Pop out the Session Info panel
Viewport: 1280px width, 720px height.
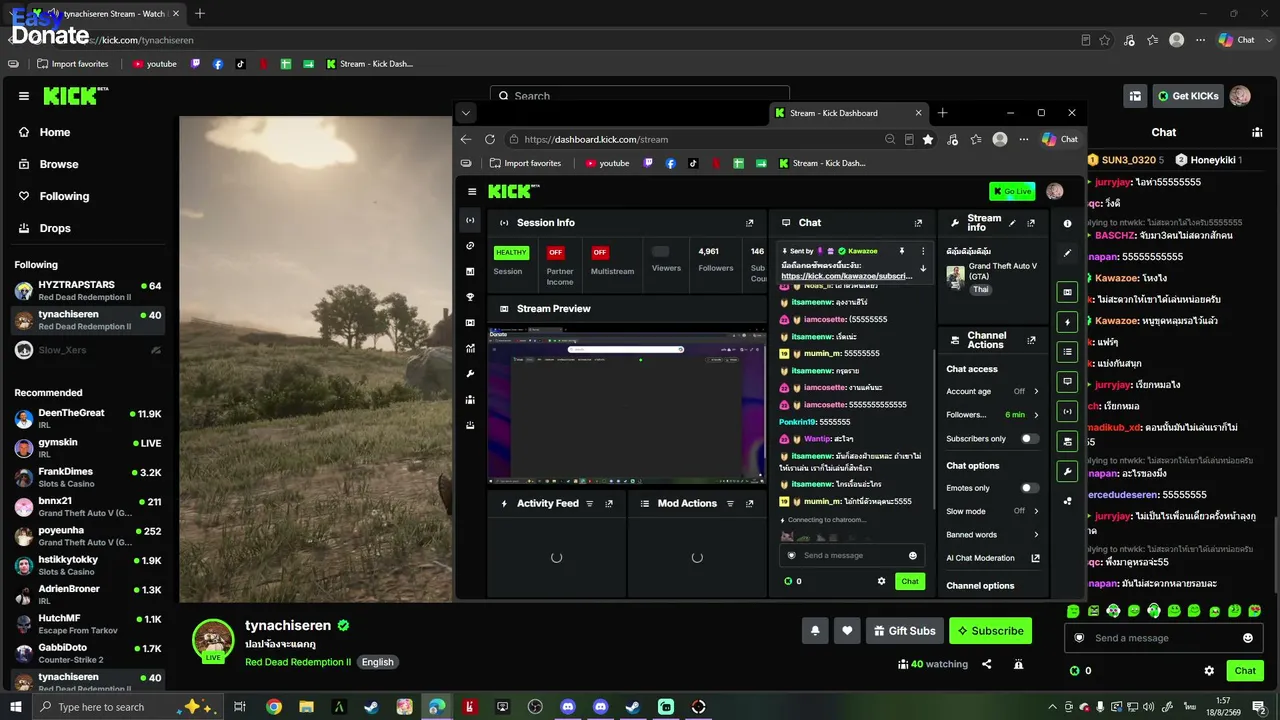(749, 223)
